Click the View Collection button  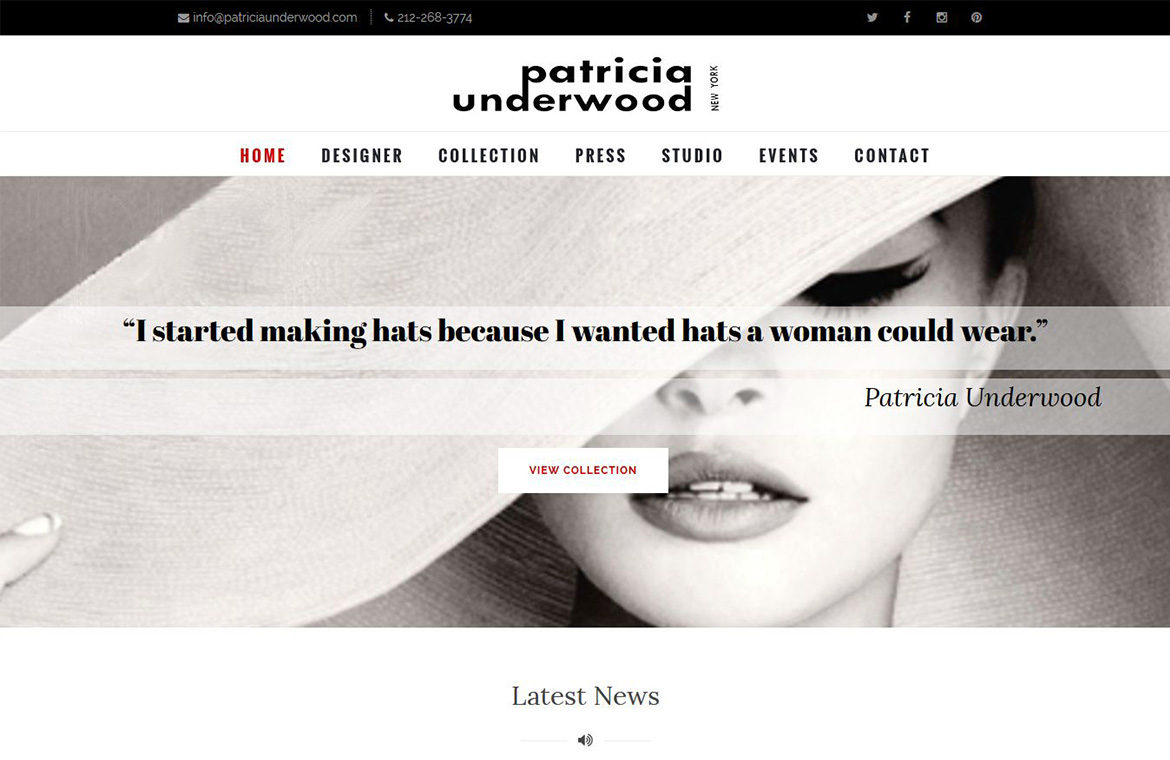pyautogui.click(x=583, y=470)
